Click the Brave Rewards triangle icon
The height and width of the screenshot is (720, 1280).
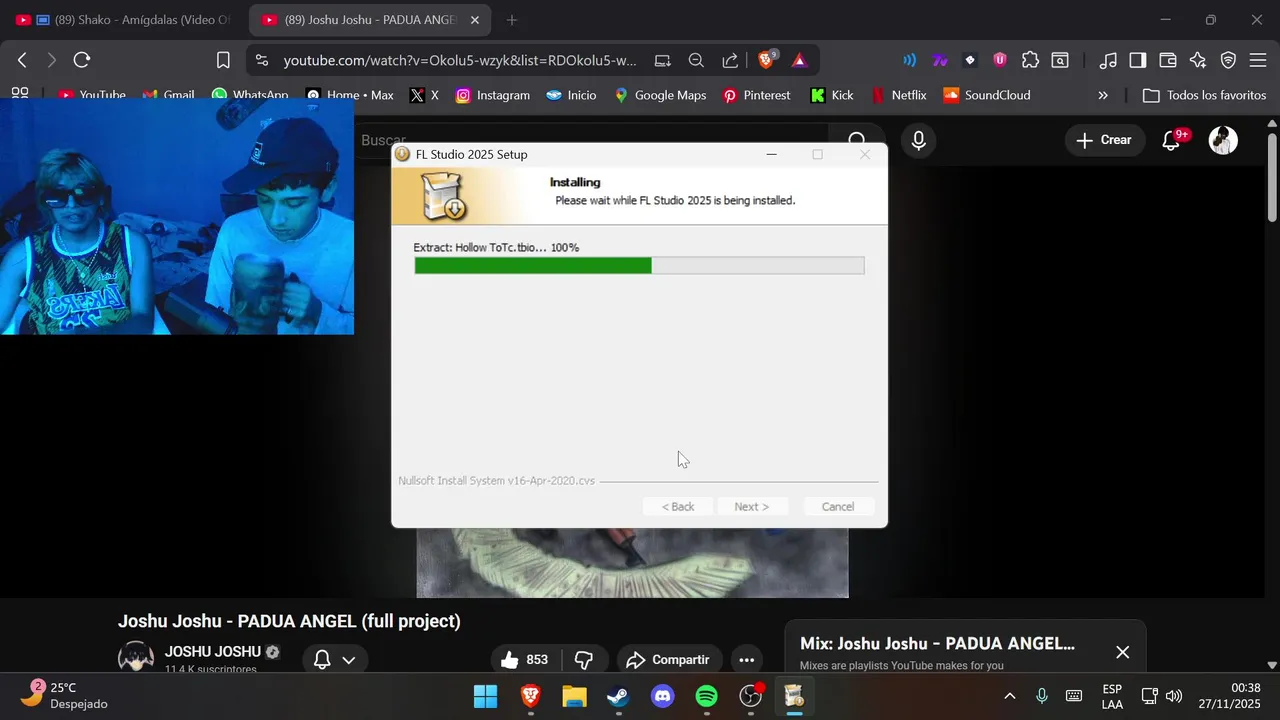(x=799, y=60)
